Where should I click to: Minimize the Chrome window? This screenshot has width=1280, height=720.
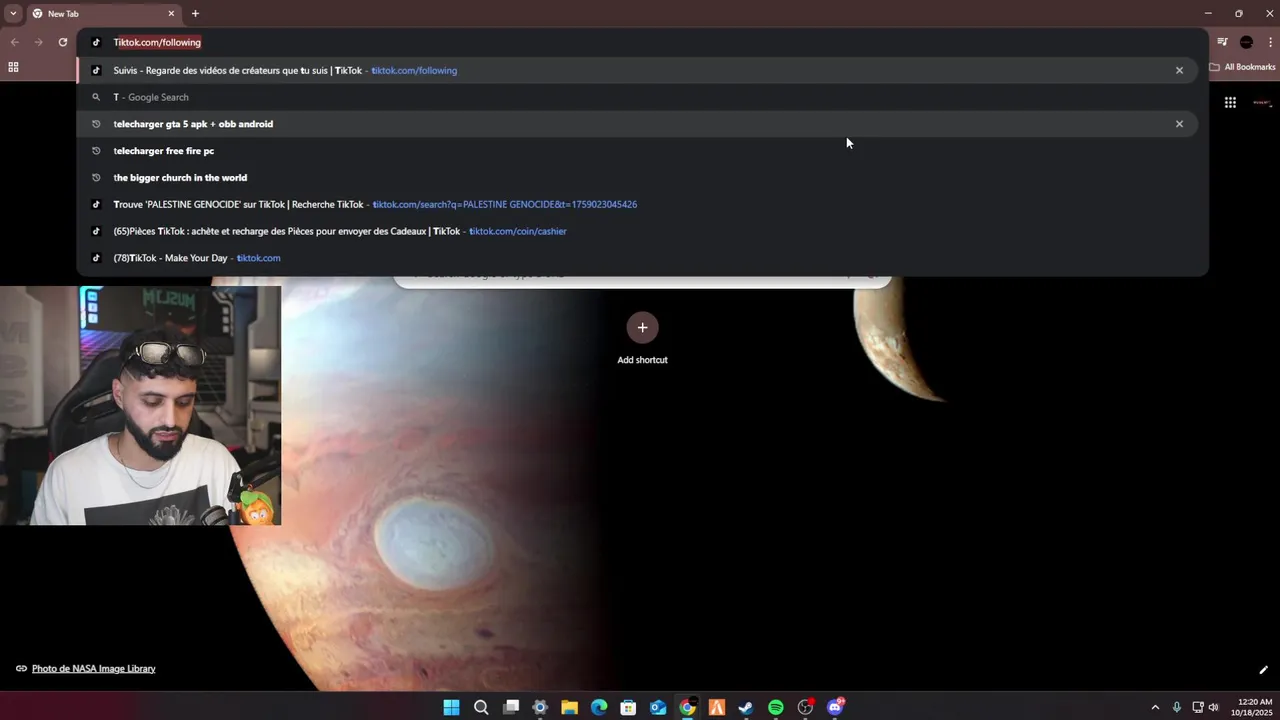(x=1208, y=13)
